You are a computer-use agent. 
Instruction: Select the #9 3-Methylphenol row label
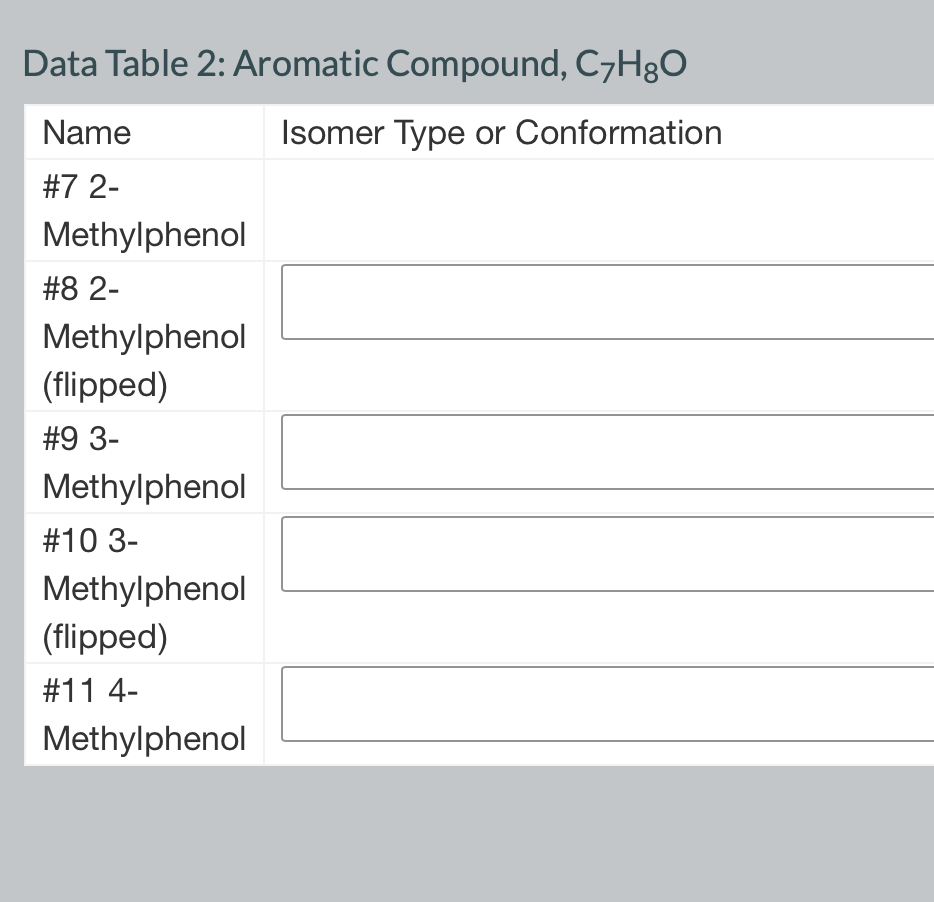tap(144, 462)
